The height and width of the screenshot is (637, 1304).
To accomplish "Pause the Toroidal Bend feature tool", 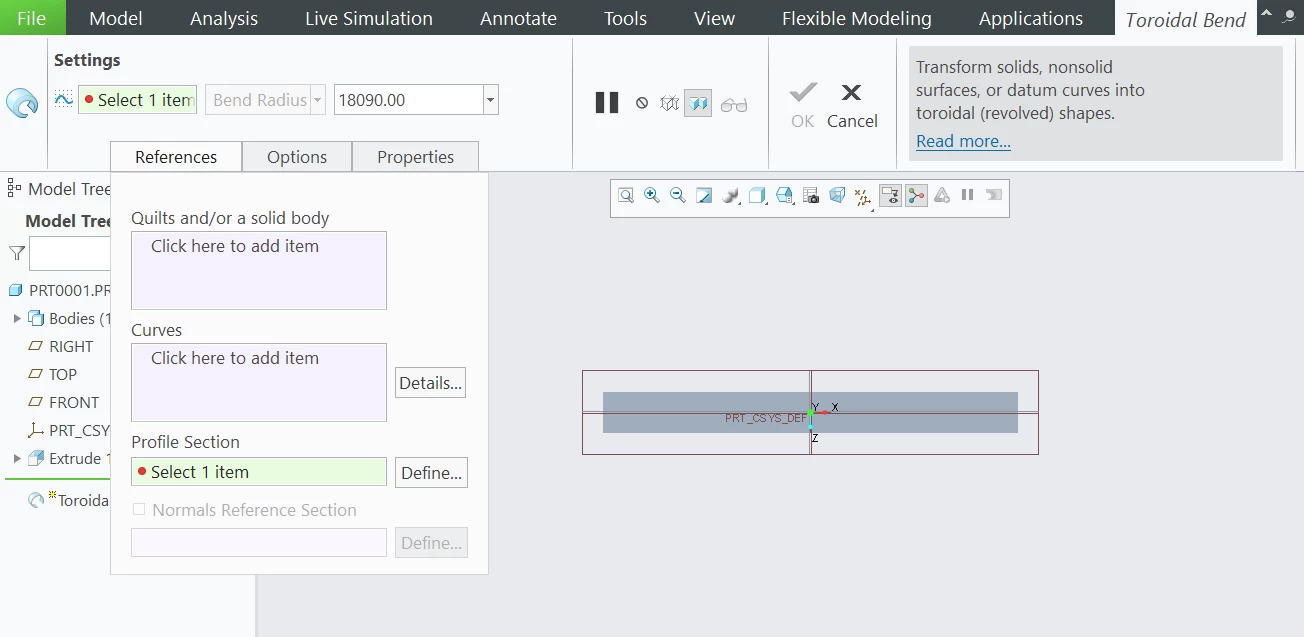I will (x=607, y=103).
